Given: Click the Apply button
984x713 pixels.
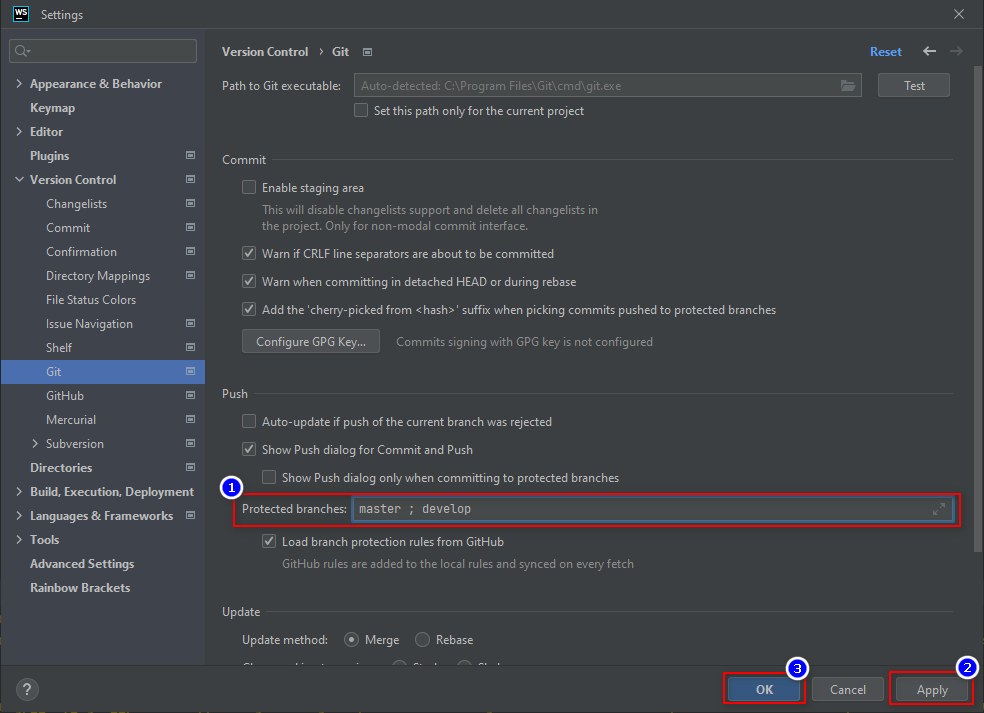Looking at the screenshot, I should pyautogui.click(x=932, y=689).
